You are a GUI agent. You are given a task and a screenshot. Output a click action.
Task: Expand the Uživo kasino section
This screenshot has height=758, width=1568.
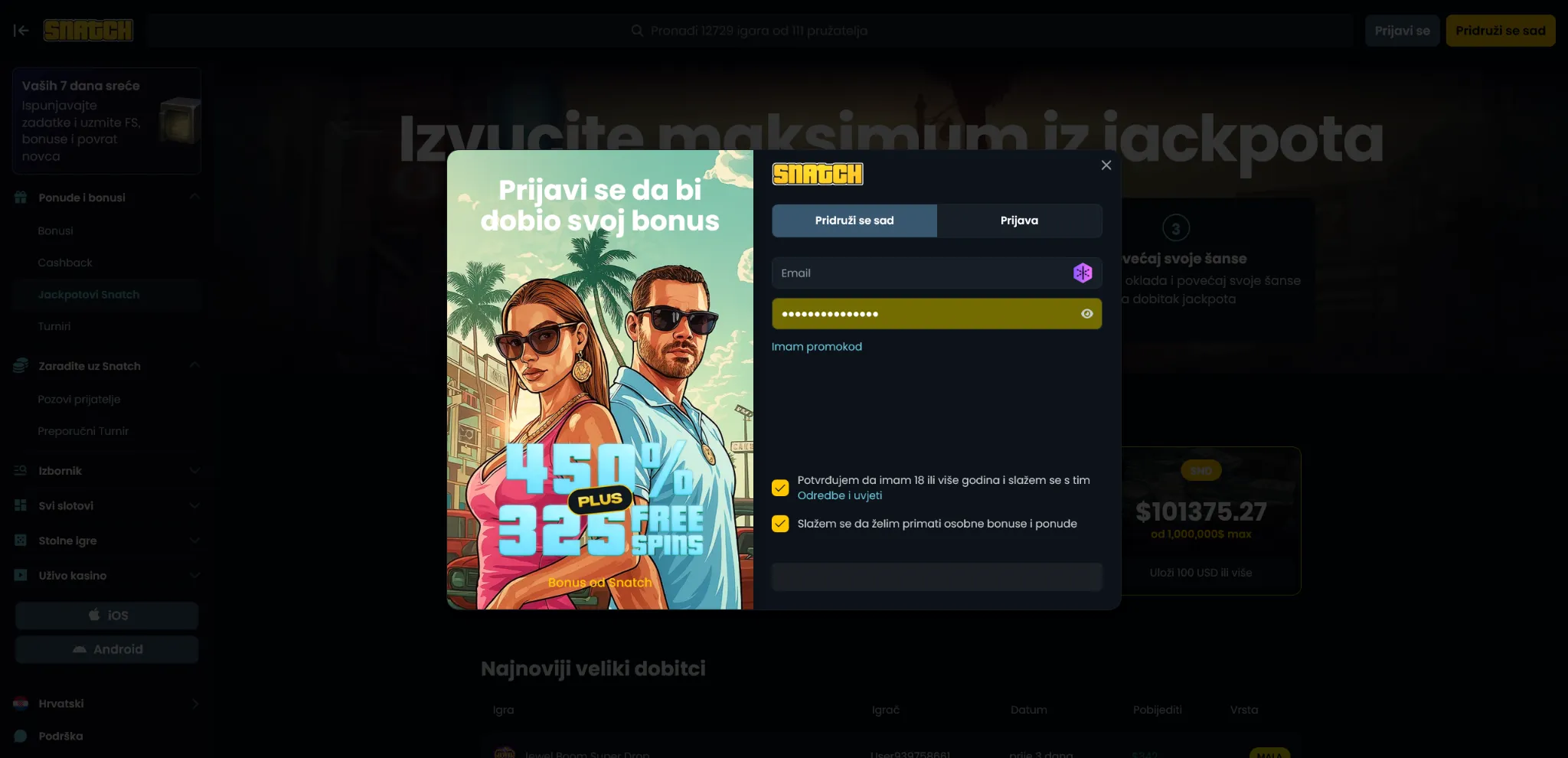coord(194,575)
